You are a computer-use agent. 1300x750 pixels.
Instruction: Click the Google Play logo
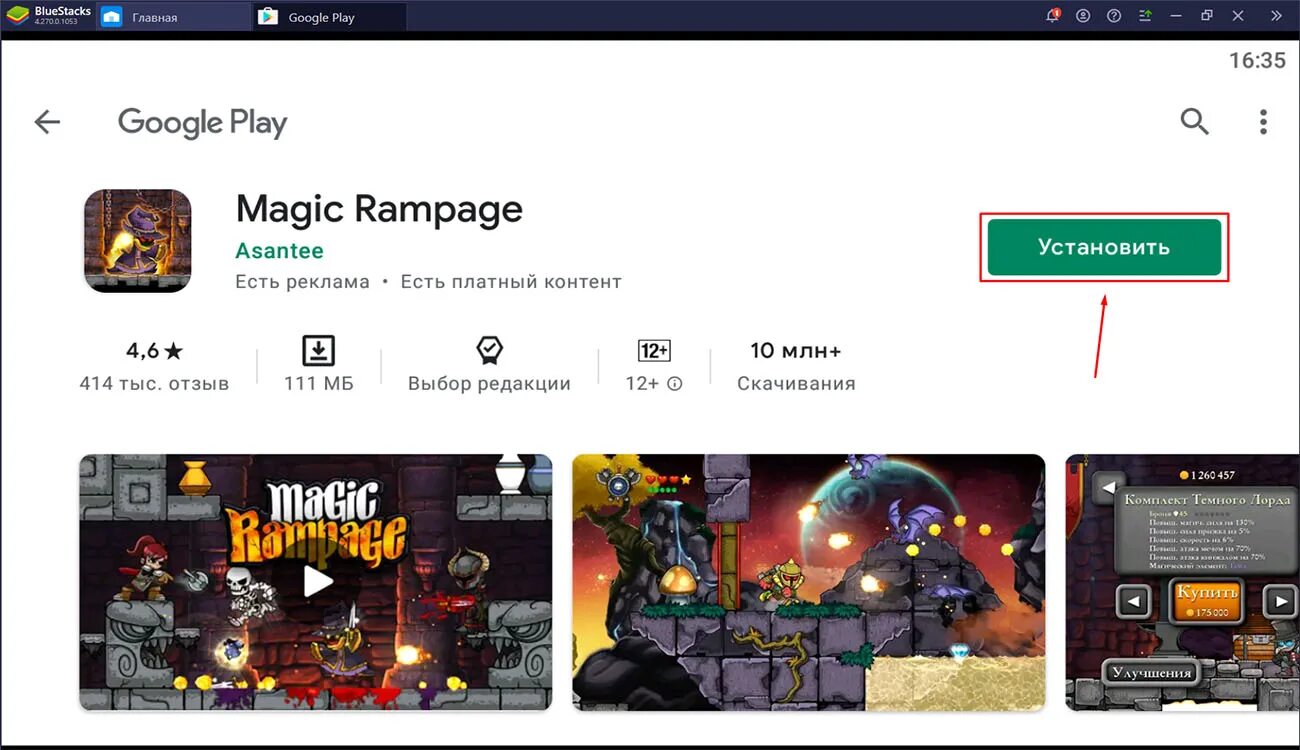click(203, 123)
